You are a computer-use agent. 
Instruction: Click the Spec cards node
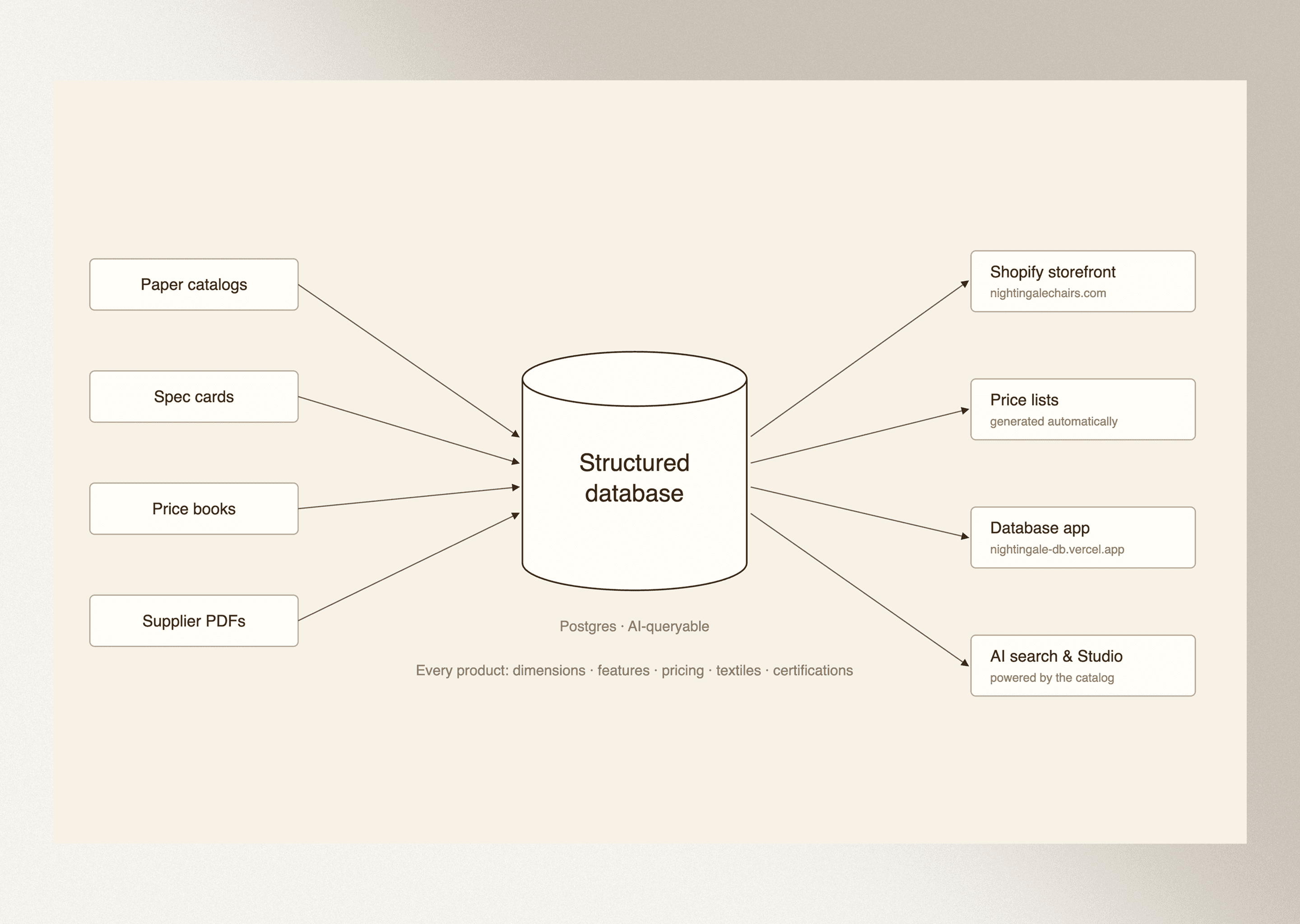tap(194, 397)
